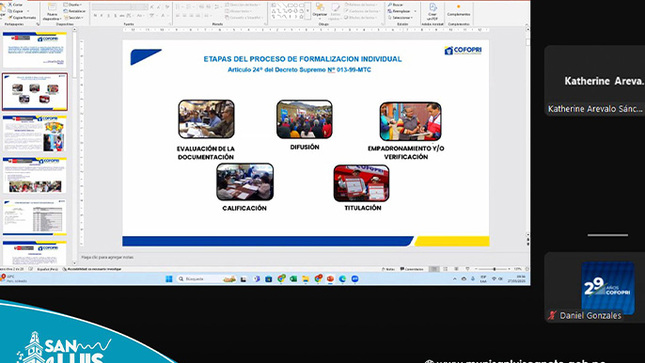The width and height of the screenshot is (645, 363).
Task: Select the third slide thumbnail
Action: click(35, 134)
